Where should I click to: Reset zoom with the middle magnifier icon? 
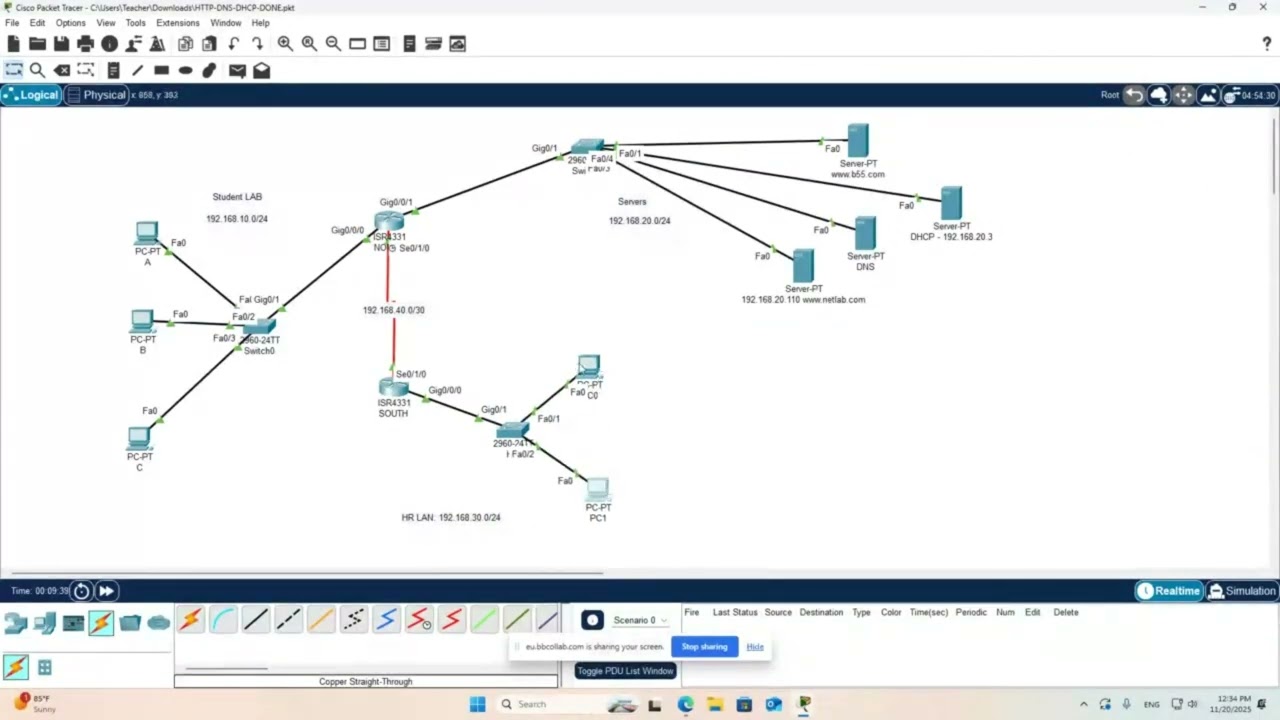[x=309, y=44]
